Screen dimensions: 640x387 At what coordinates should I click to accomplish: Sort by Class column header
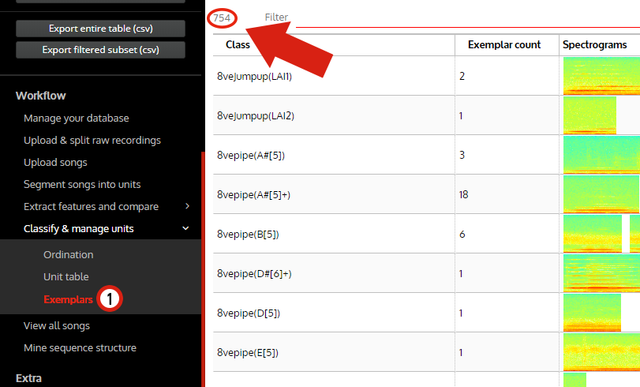(238, 44)
